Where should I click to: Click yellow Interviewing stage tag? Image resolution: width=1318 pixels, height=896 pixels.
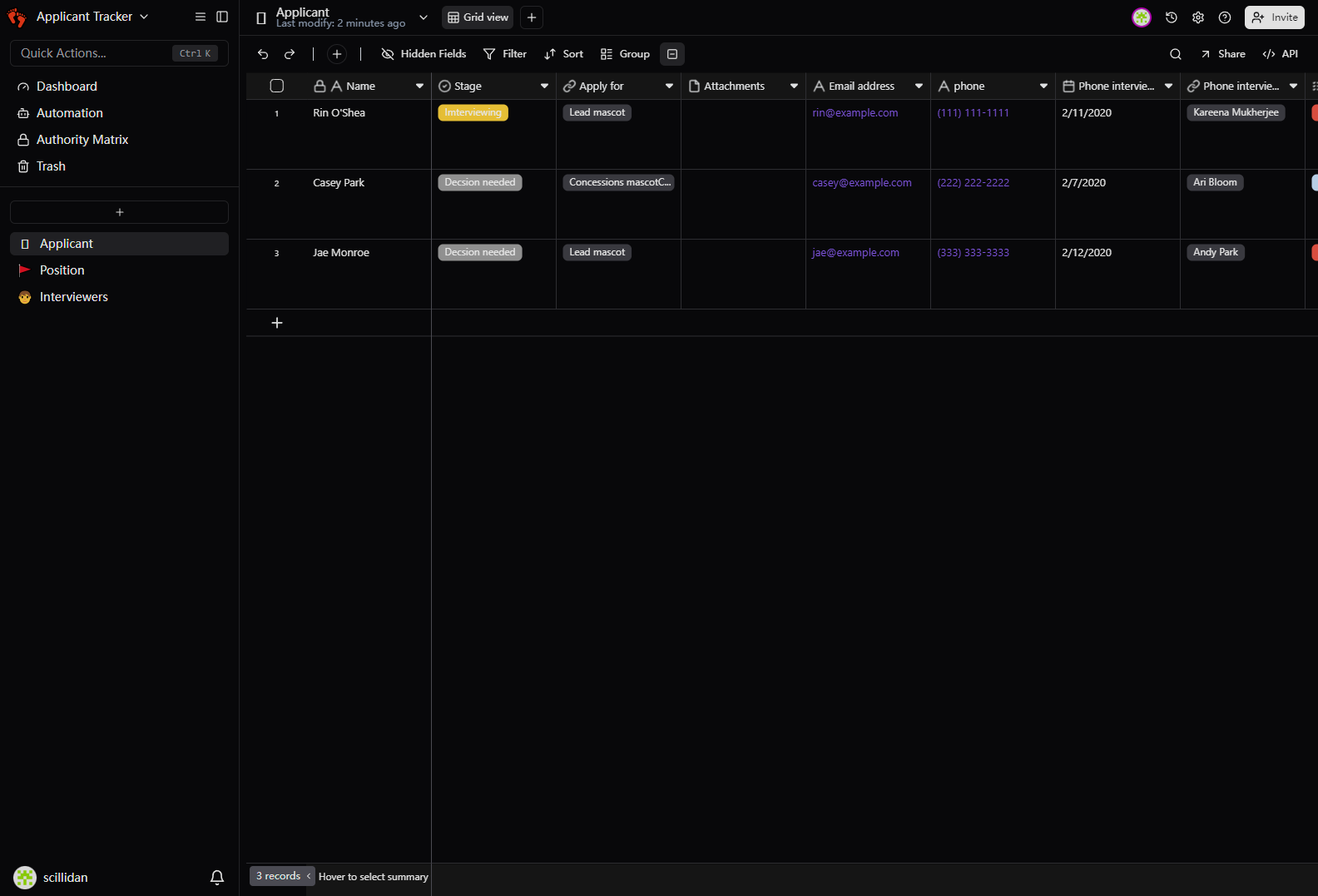[473, 112]
